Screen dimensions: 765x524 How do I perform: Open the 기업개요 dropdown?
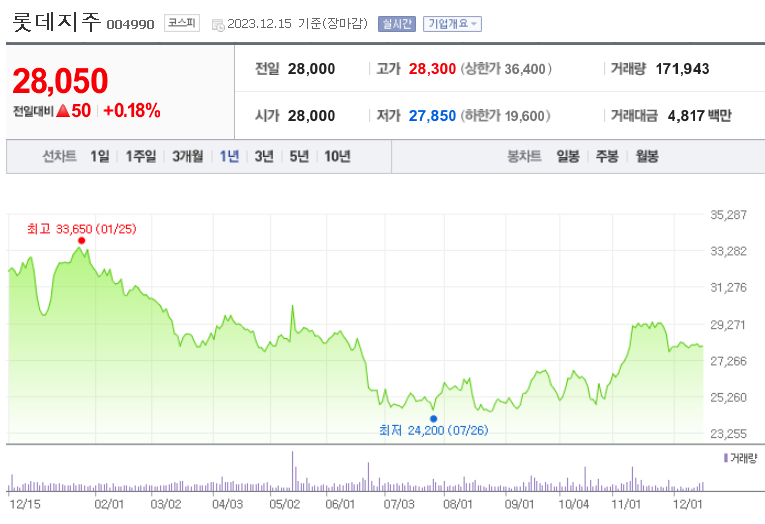pyautogui.click(x=452, y=23)
